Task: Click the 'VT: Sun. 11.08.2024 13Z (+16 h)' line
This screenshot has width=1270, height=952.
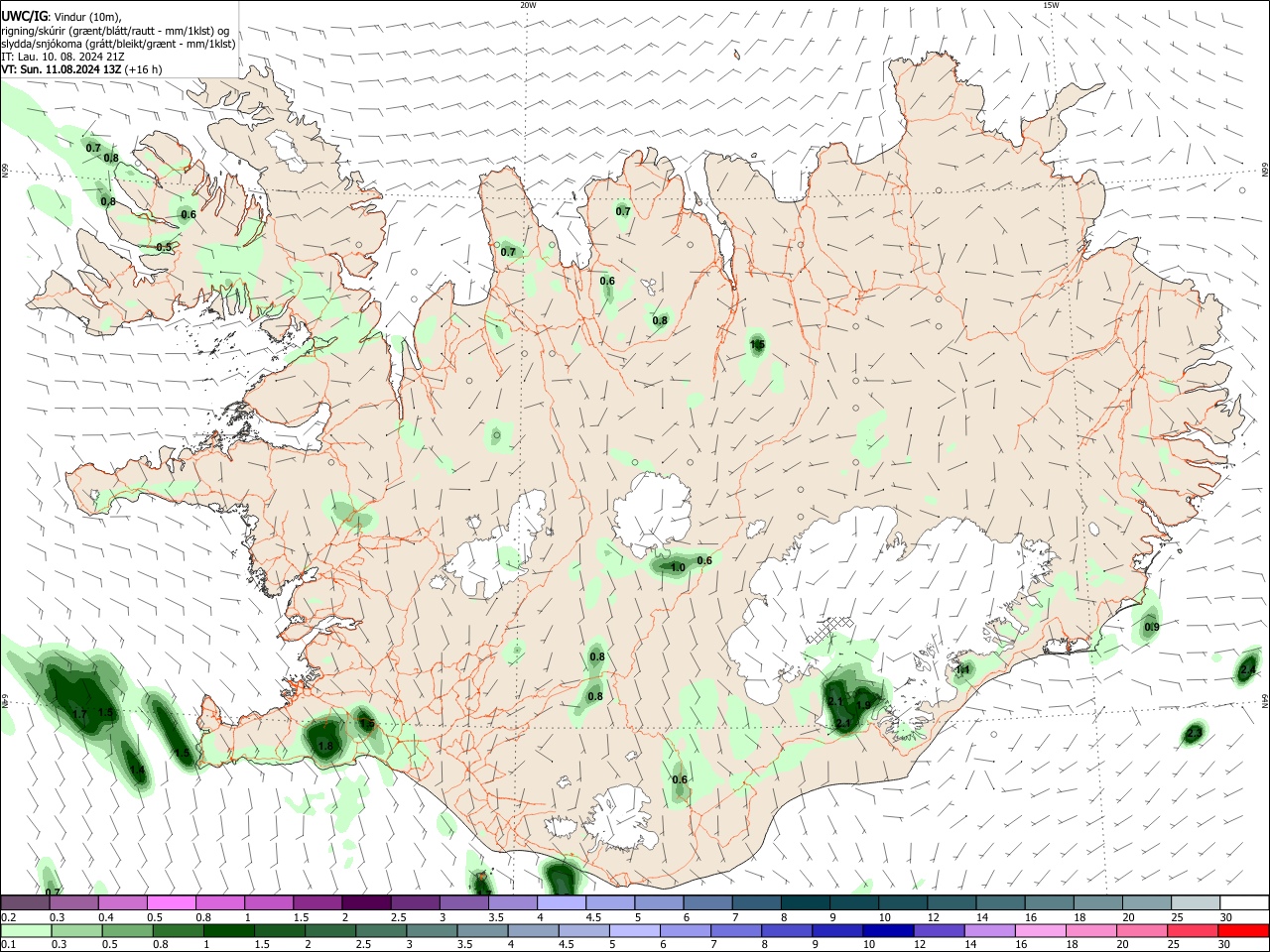Action: tap(81, 69)
